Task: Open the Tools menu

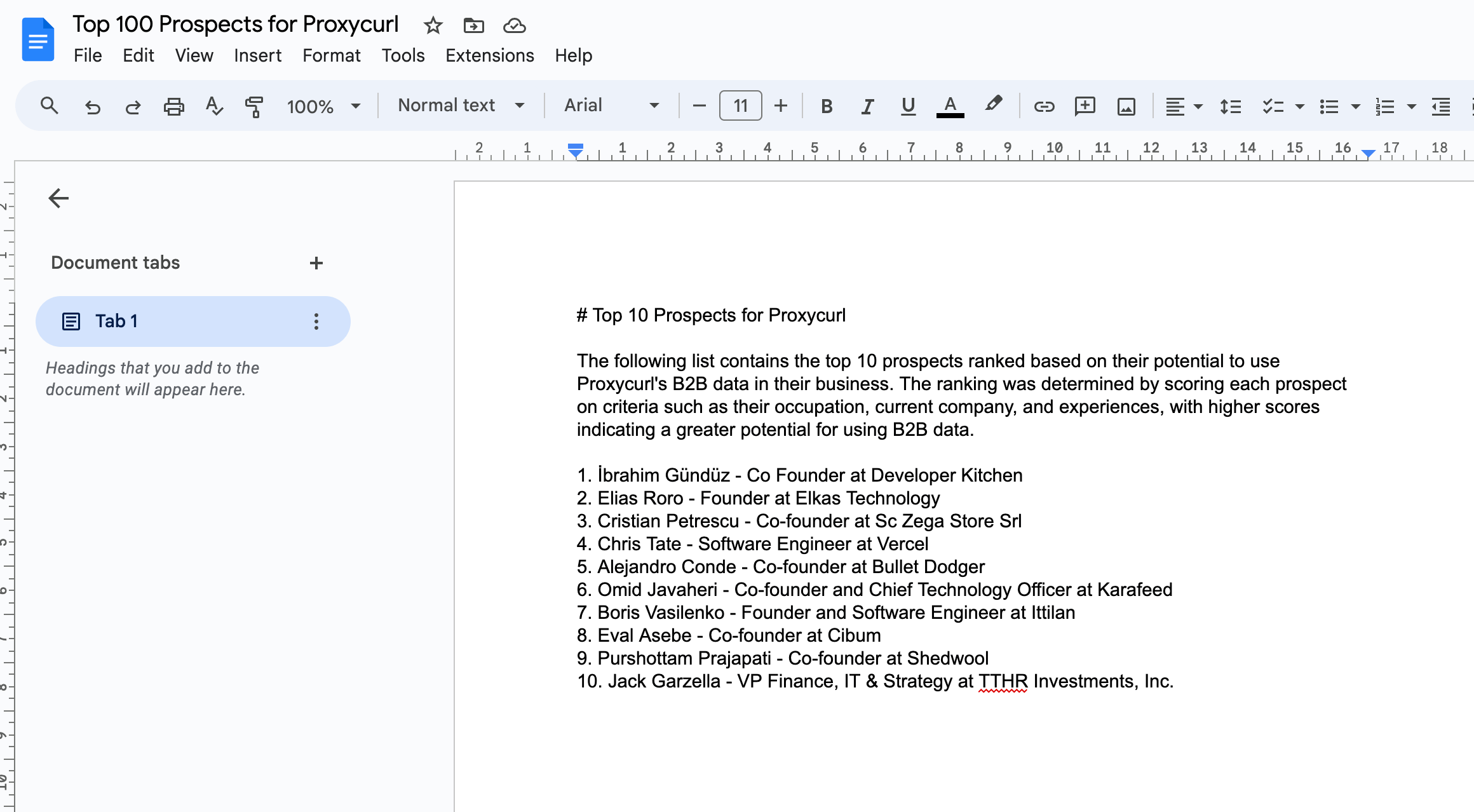Action: point(403,55)
